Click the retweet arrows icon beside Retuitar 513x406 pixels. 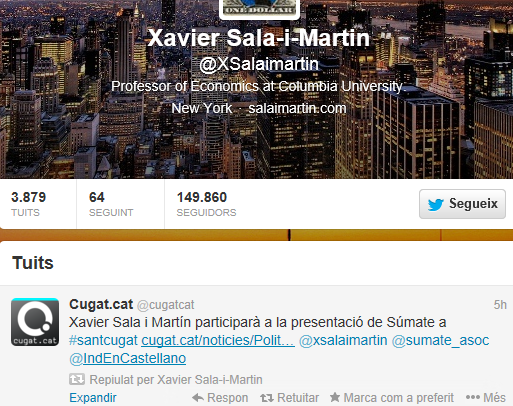[267, 398]
